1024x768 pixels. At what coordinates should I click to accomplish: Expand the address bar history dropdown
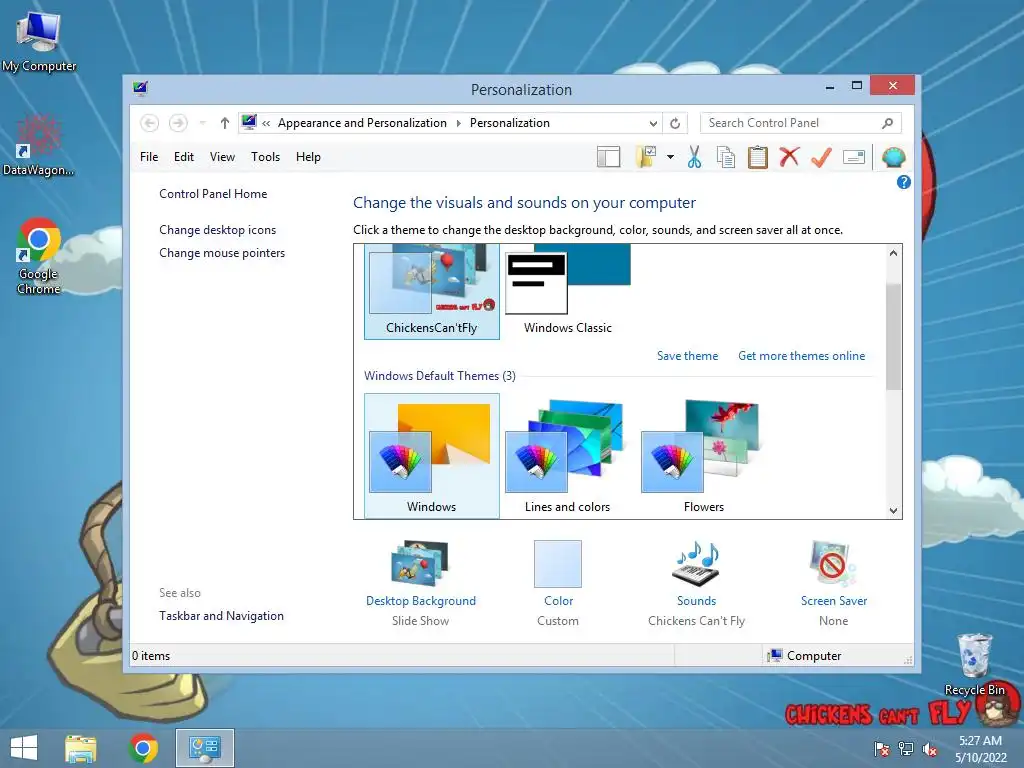[x=653, y=123]
